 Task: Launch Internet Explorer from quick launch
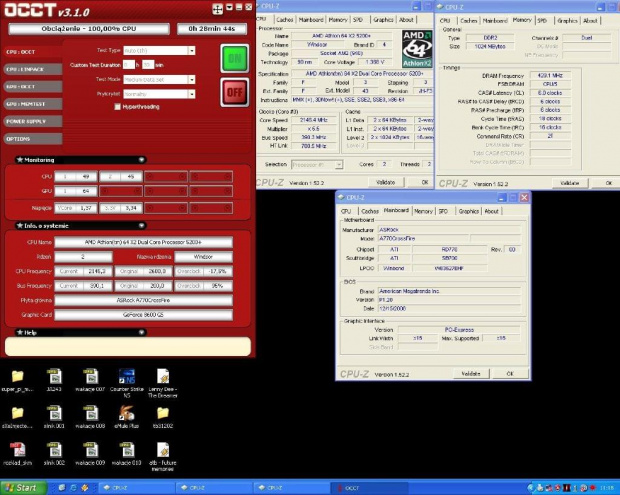coord(73,488)
